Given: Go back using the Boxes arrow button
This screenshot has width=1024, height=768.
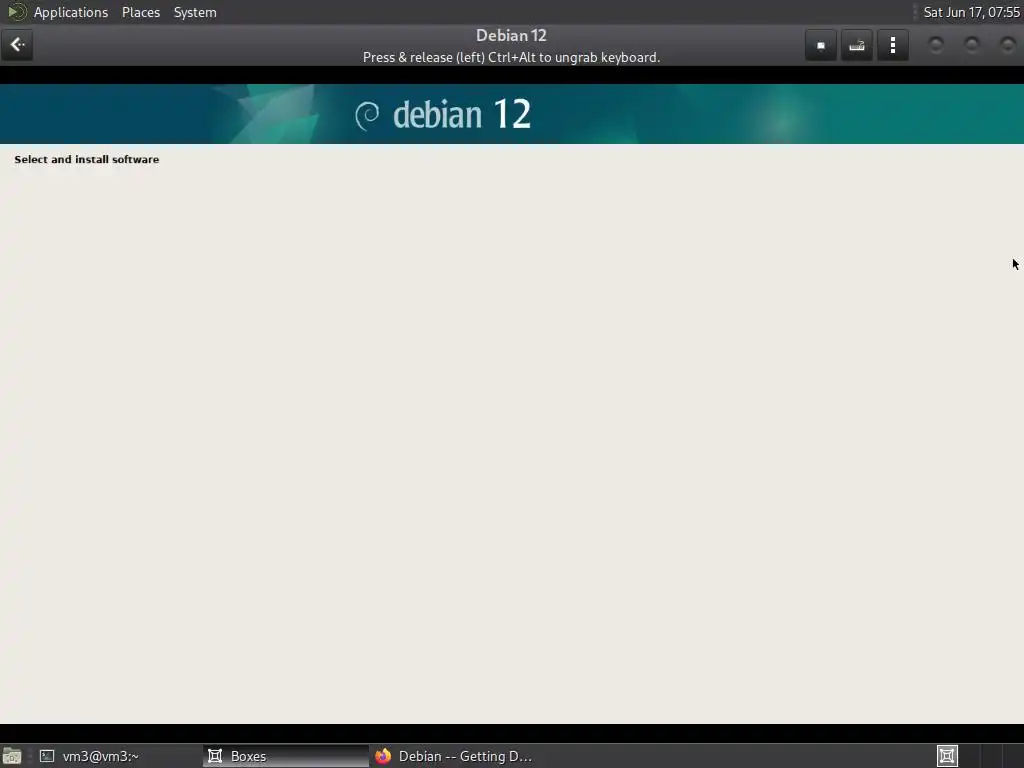Looking at the screenshot, I should (x=17, y=45).
